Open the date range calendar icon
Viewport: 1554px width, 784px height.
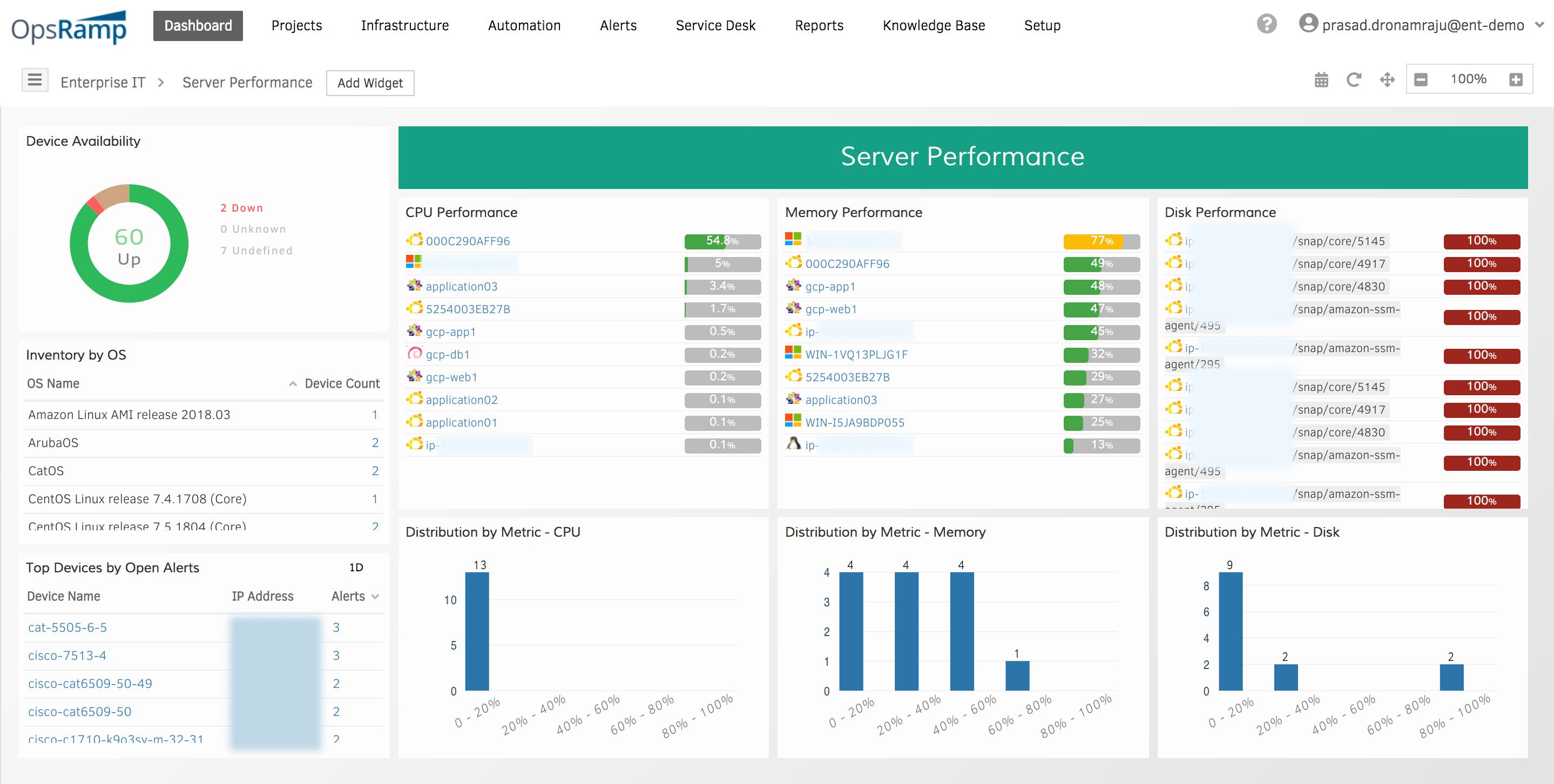1320,79
